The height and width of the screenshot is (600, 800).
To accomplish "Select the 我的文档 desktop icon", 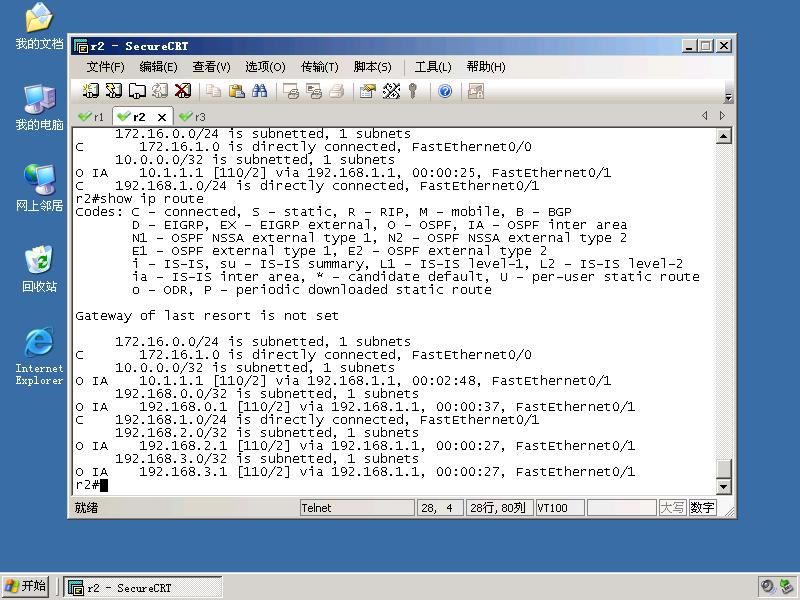I will tap(39, 27).
